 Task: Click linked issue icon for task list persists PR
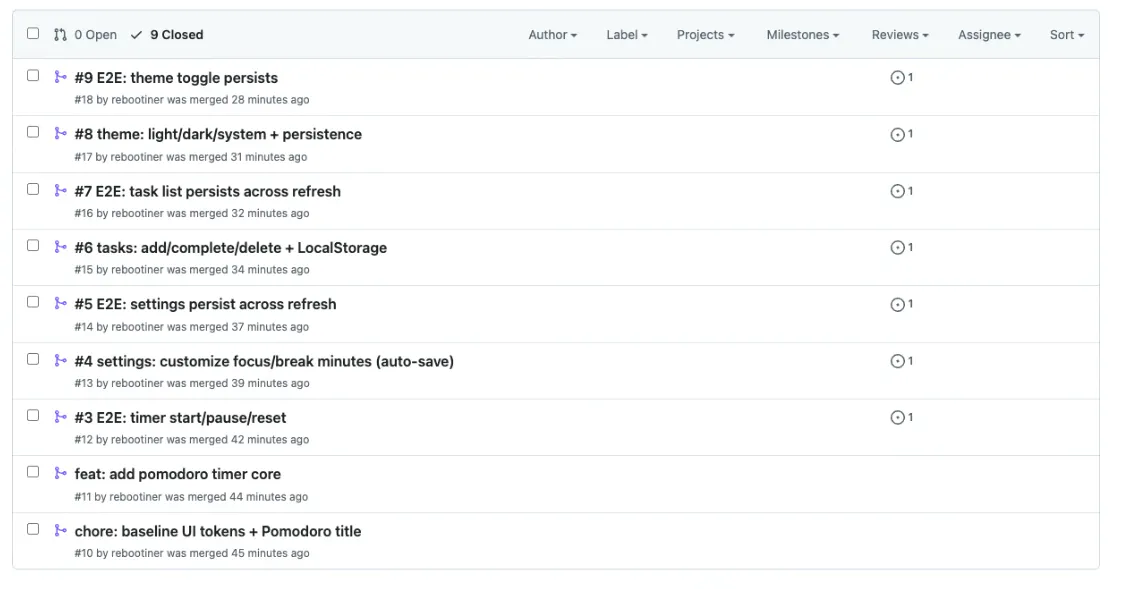click(897, 191)
